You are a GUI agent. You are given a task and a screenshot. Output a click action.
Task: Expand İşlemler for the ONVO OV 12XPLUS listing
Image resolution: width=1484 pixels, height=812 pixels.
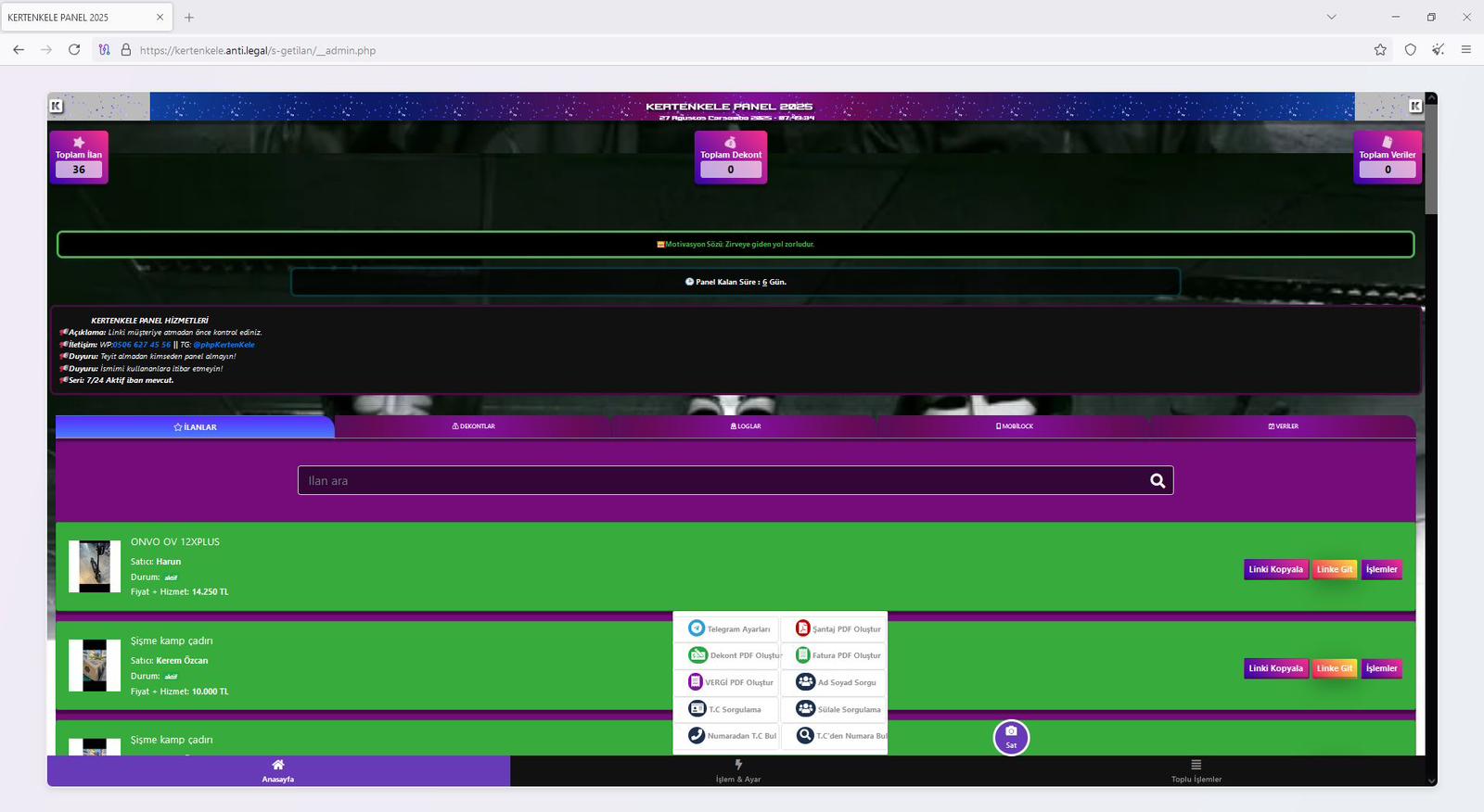point(1381,569)
